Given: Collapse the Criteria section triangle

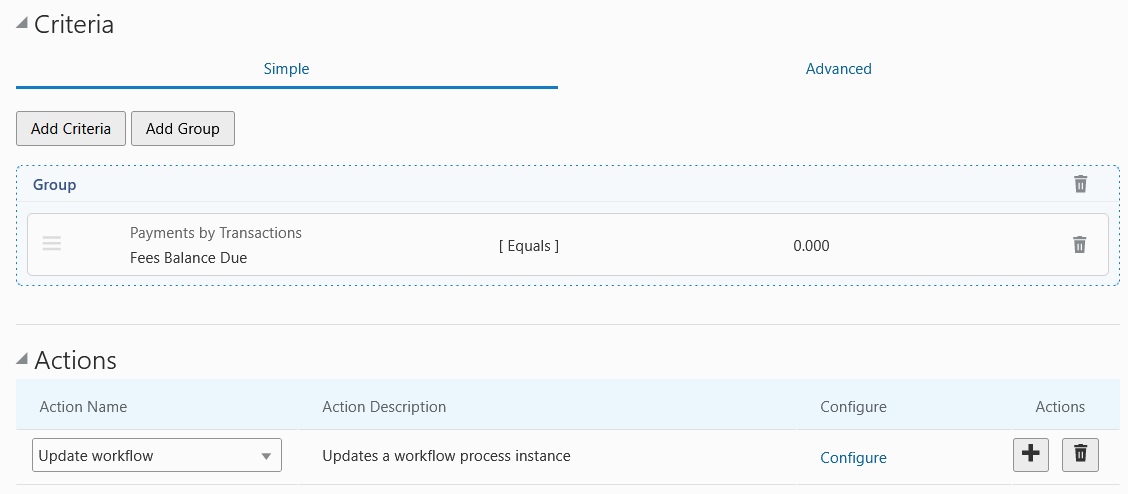Looking at the screenshot, I should click(22, 24).
